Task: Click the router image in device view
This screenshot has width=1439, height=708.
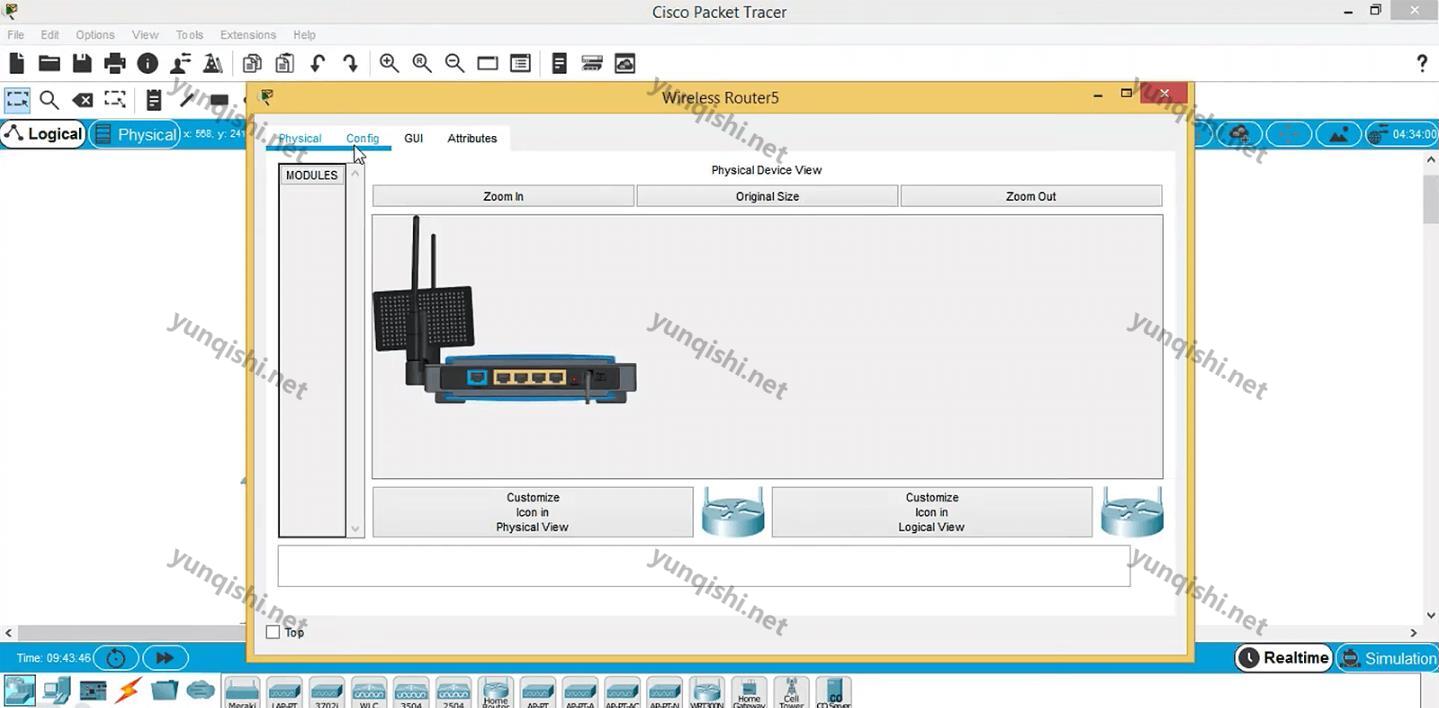Action: coord(505,310)
